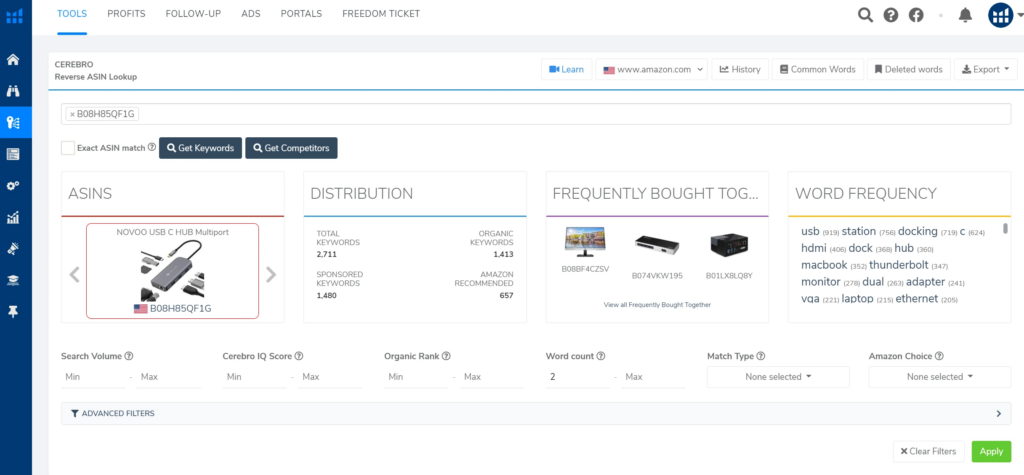The height and width of the screenshot is (475, 1024).
Task: Enable the Exact ASIN match checkbox
Action: [x=68, y=148]
